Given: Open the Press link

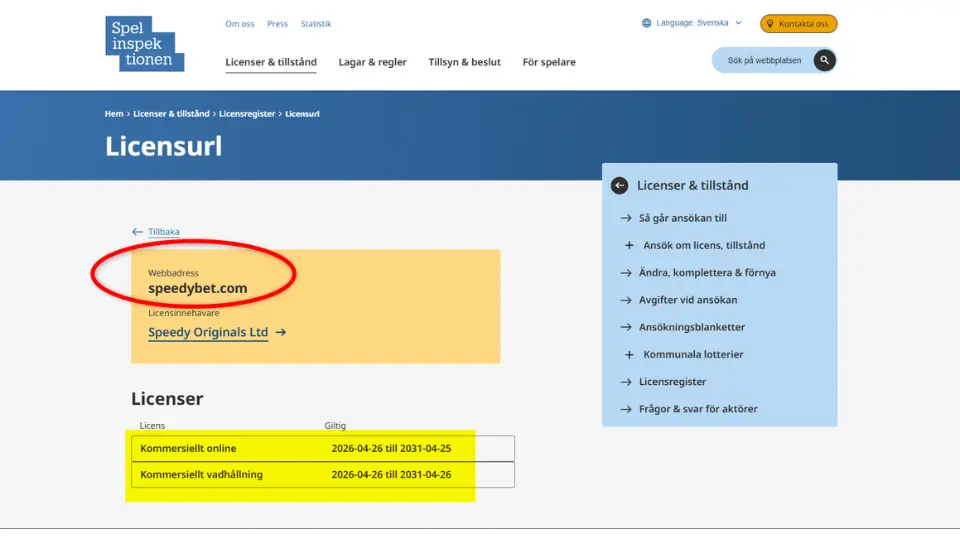Looking at the screenshot, I should tap(277, 24).
